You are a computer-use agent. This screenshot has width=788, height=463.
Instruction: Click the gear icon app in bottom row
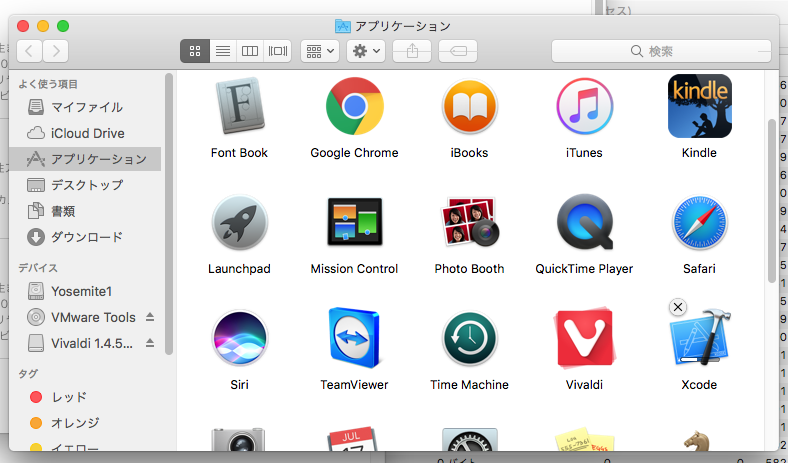[x=469, y=439]
